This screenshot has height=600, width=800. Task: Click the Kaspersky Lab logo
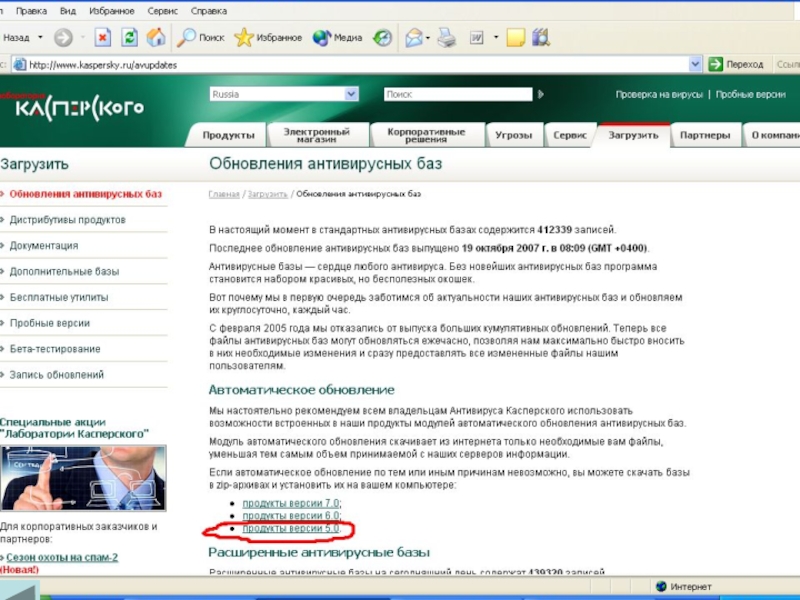tap(74, 107)
